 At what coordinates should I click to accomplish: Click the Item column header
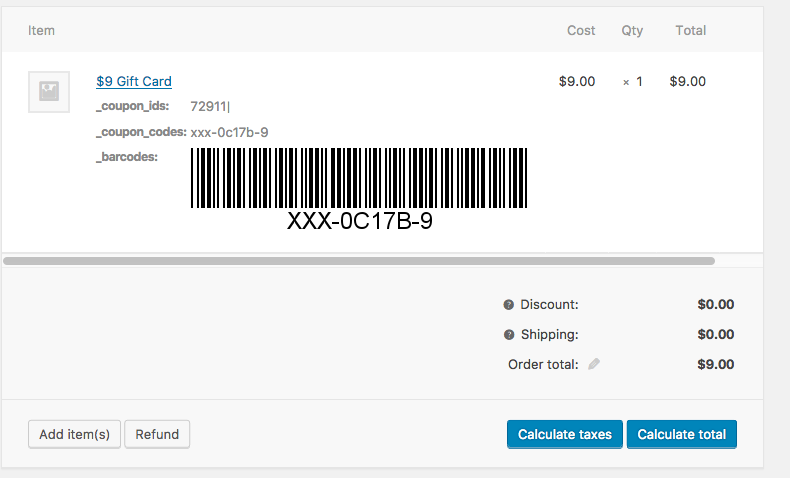click(41, 31)
